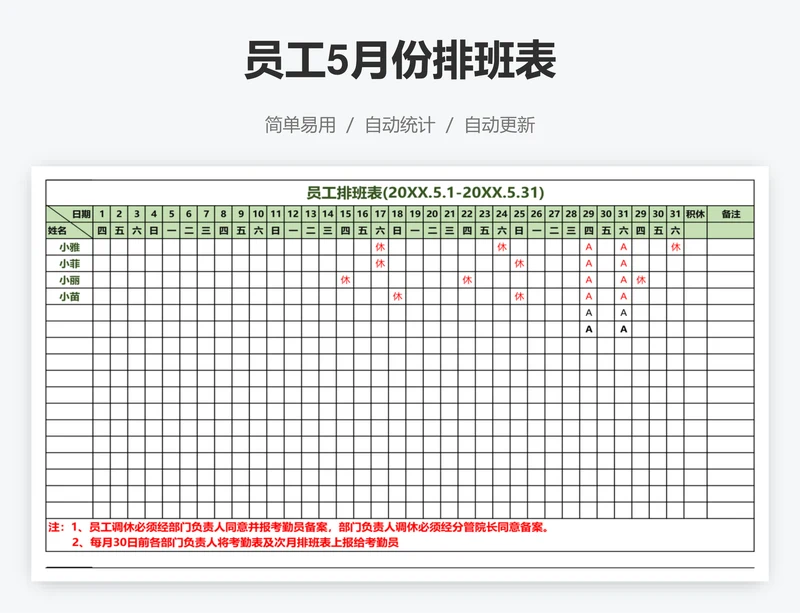Viewport: 800px width, 613px height.
Task: Select 小菲's 休 cell under date 17
Action: (380, 263)
